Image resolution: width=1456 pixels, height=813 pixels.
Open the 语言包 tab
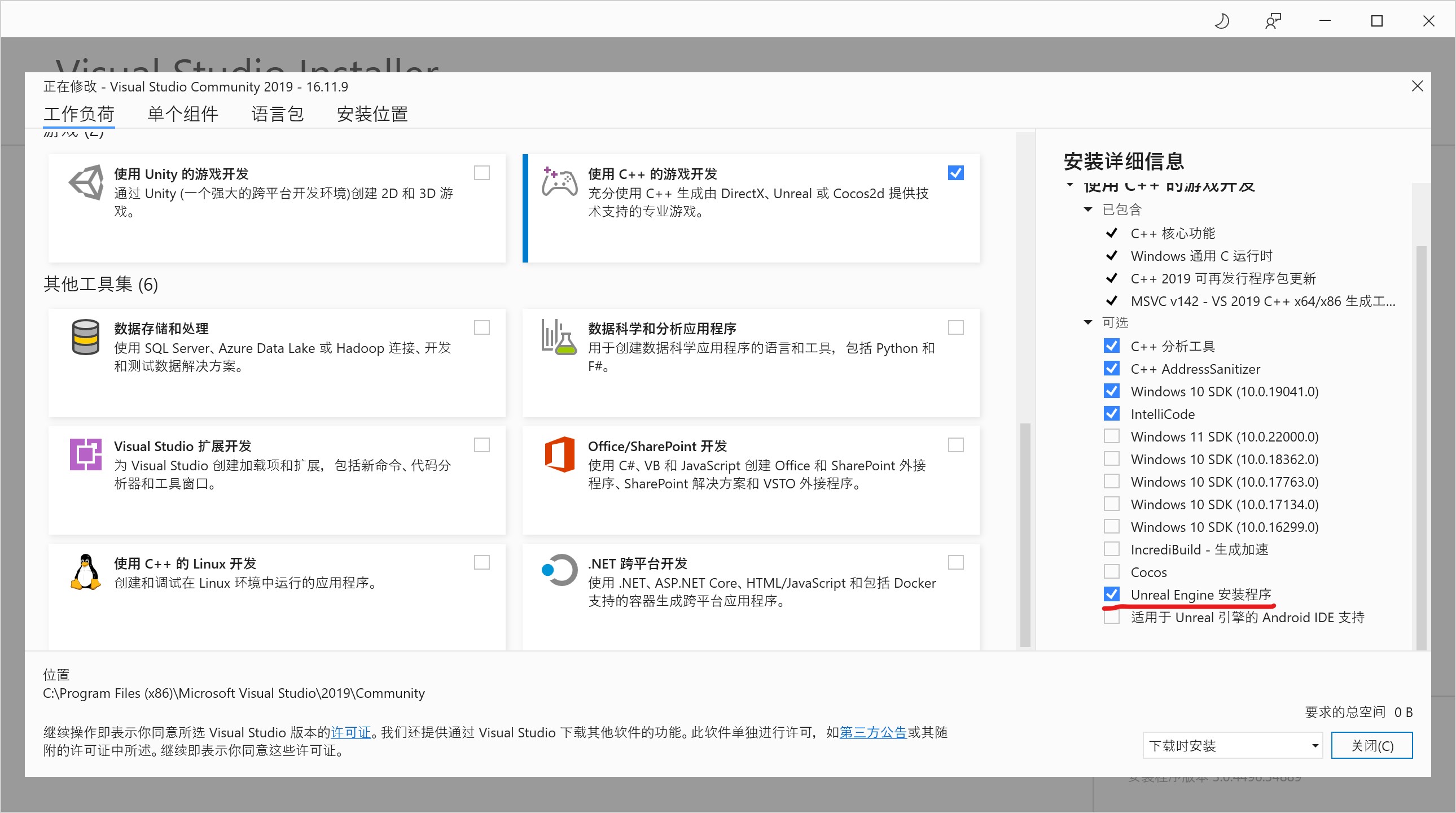(x=278, y=114)
